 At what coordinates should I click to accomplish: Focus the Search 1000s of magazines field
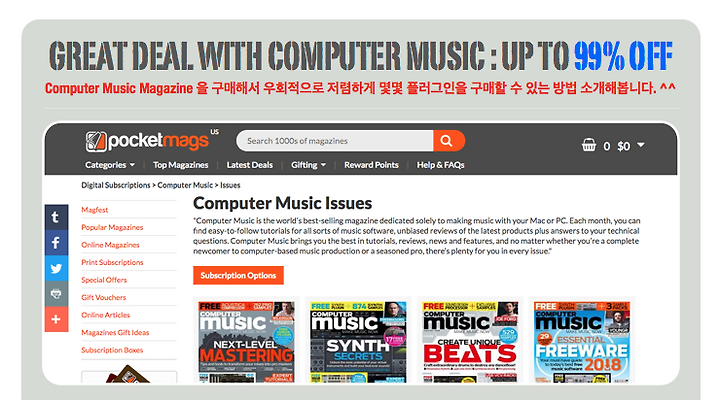(x=335, y=141)
